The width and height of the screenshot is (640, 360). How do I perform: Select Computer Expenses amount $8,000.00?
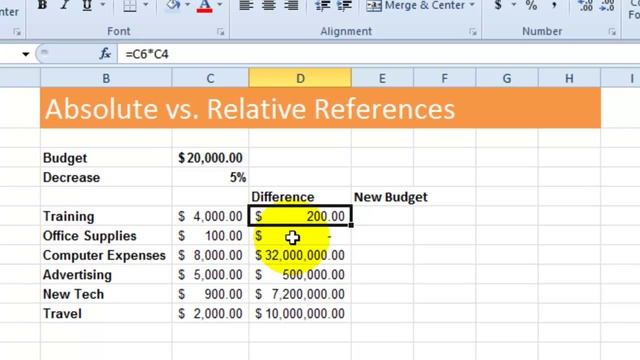click(210, 256)
